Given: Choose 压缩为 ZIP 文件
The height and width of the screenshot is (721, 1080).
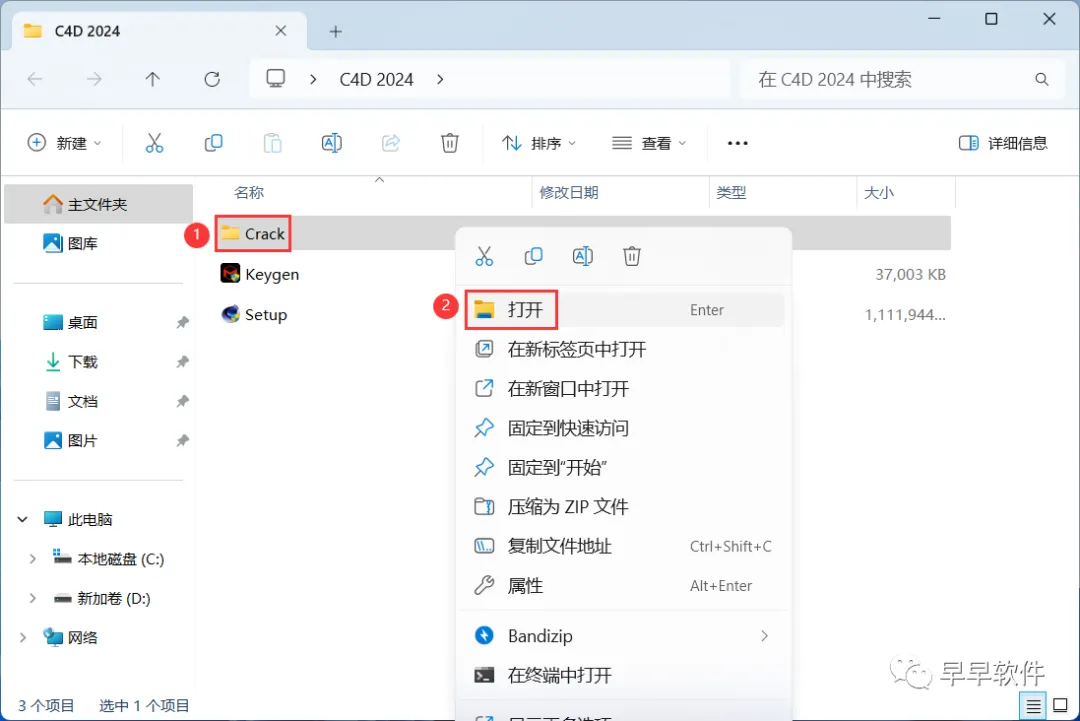Looking at the screenshot, I should click(x=624, y=507).
